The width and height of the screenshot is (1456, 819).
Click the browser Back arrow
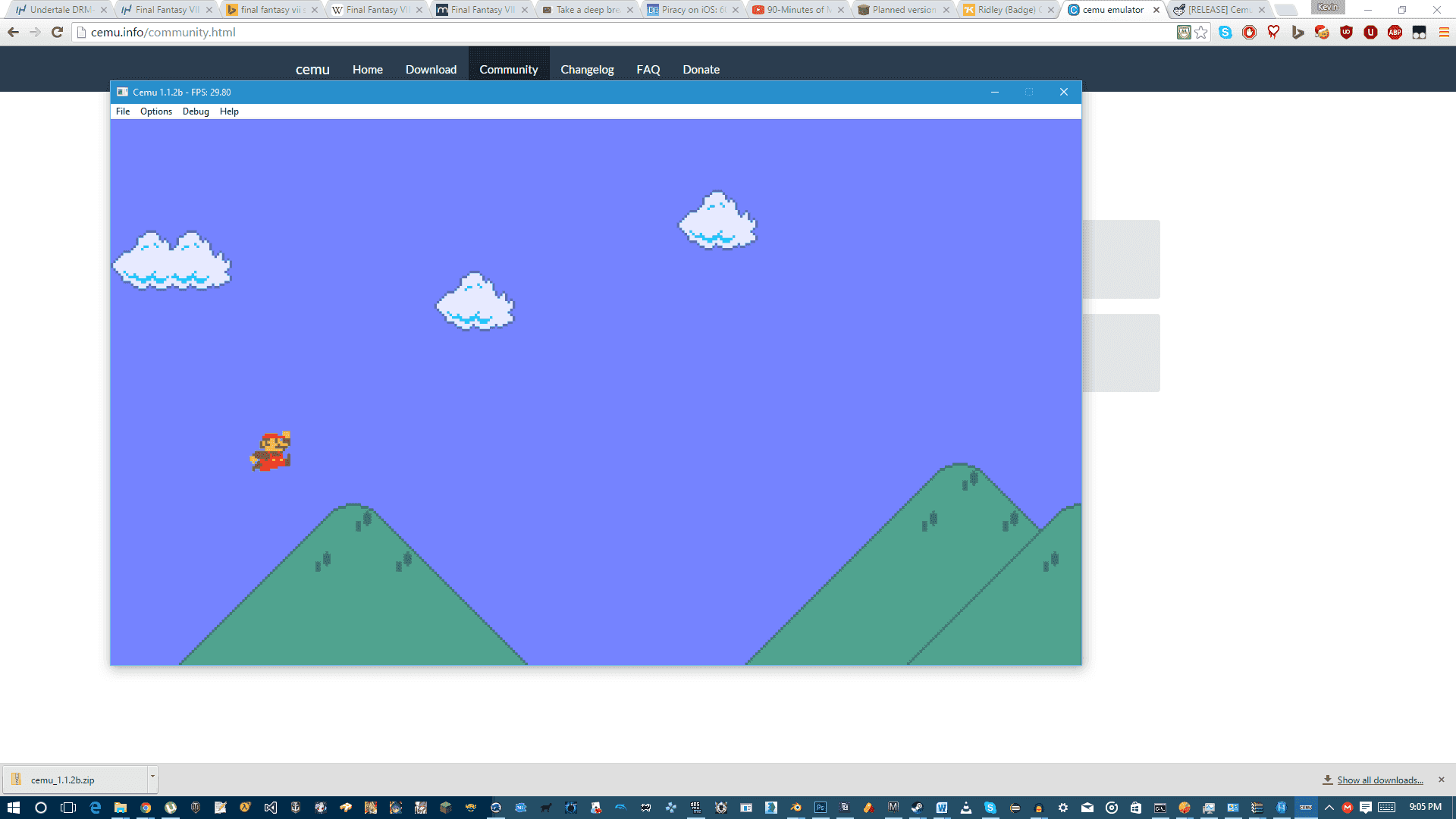(x=13, y=32)
